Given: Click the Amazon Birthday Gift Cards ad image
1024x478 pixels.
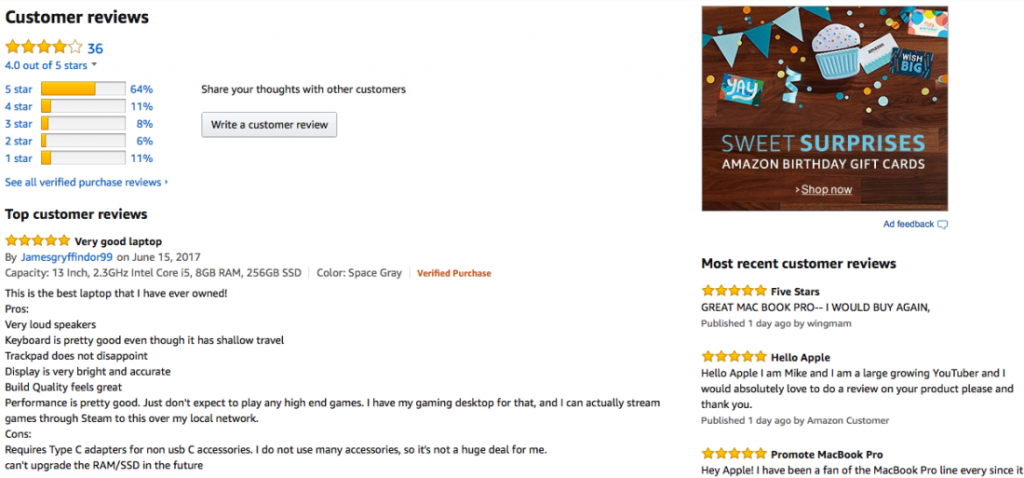Looking at the screenshot, I should (825, 108).
